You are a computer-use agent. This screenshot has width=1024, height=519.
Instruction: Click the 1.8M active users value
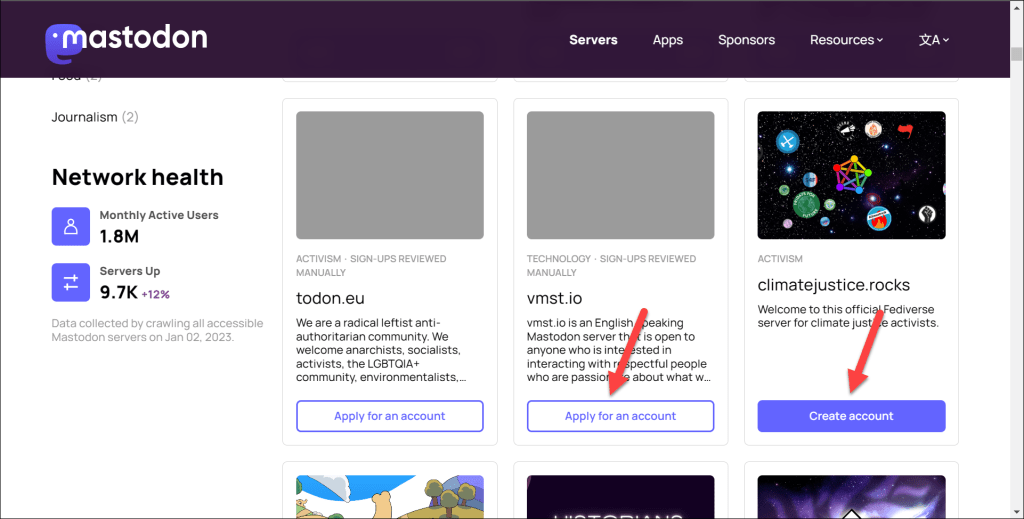119,236
